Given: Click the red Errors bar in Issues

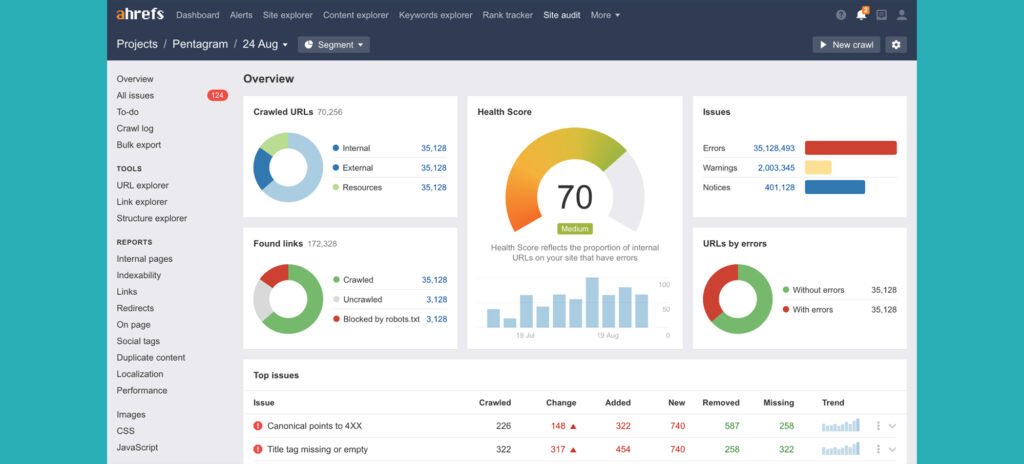Looking at the screenshot, I should pyautogui.click(x=850, y=148).
